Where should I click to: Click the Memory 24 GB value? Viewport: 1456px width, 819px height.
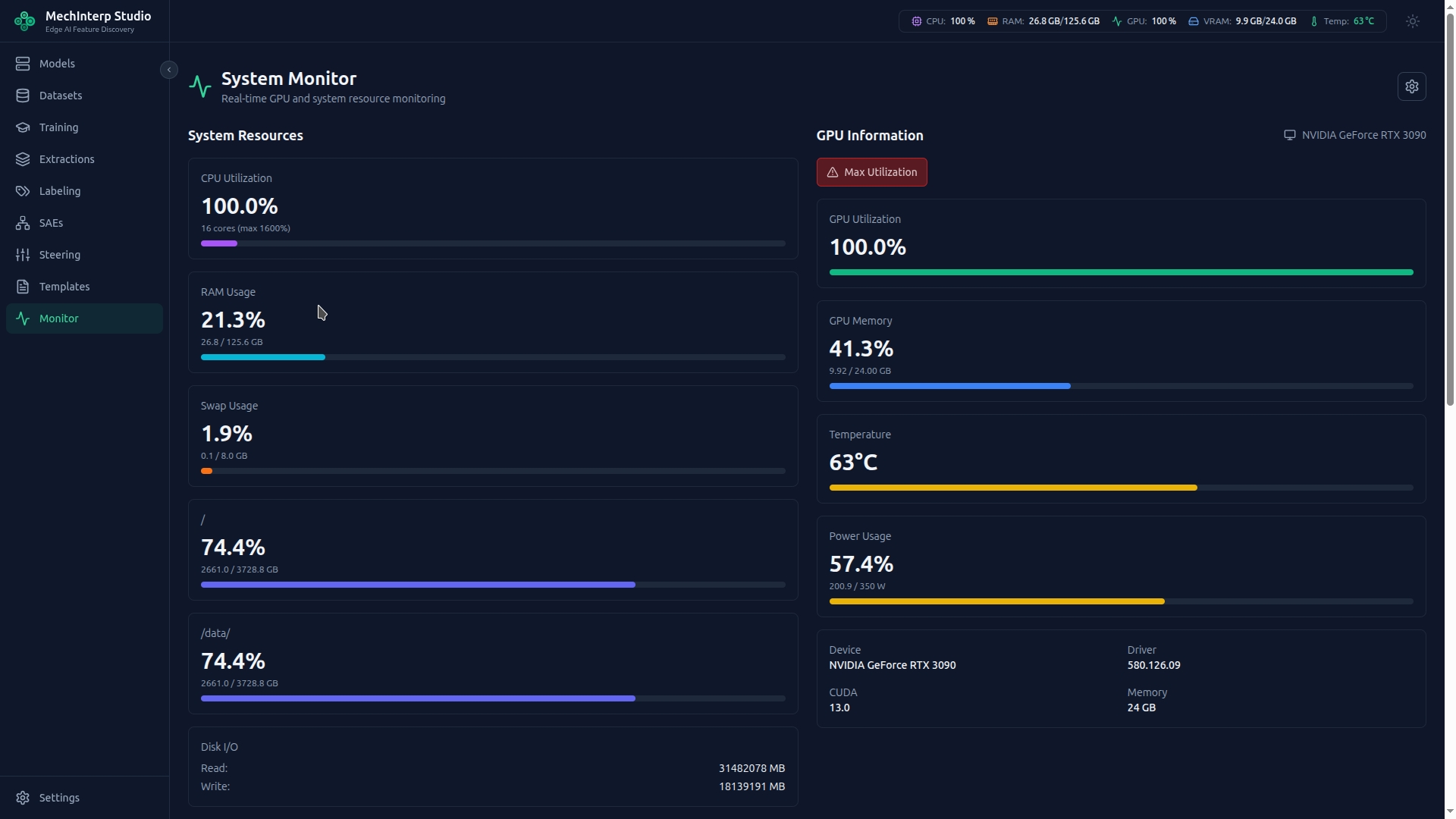coord(1141,708)
